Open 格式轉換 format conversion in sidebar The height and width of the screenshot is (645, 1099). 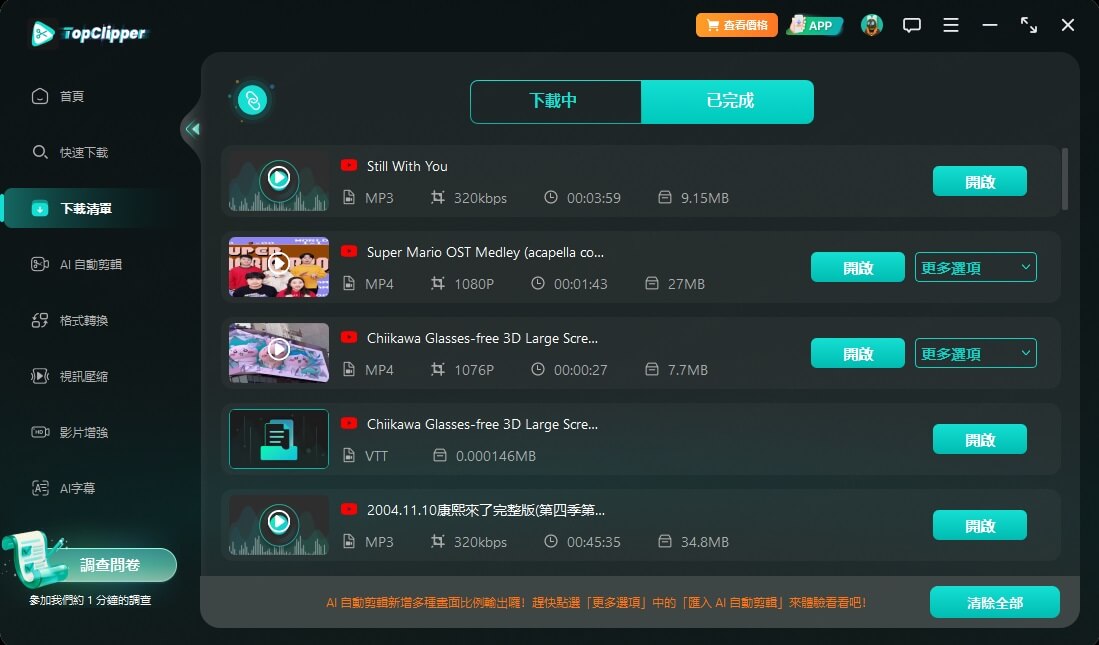point(70,320)
